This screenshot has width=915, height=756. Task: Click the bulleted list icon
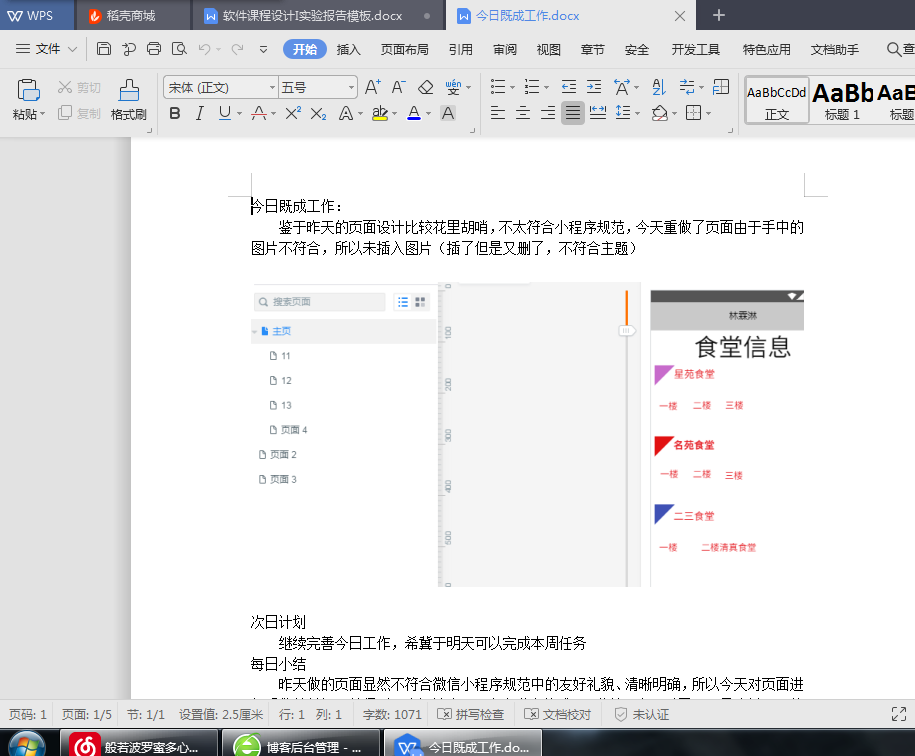pyautogui.click(x=498, y=87)
